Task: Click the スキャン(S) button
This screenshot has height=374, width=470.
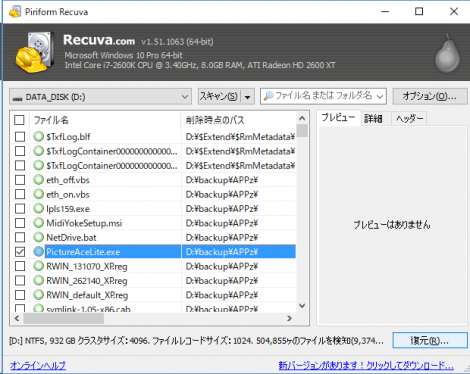Action: pyautogui.click(x=220, y=97)
